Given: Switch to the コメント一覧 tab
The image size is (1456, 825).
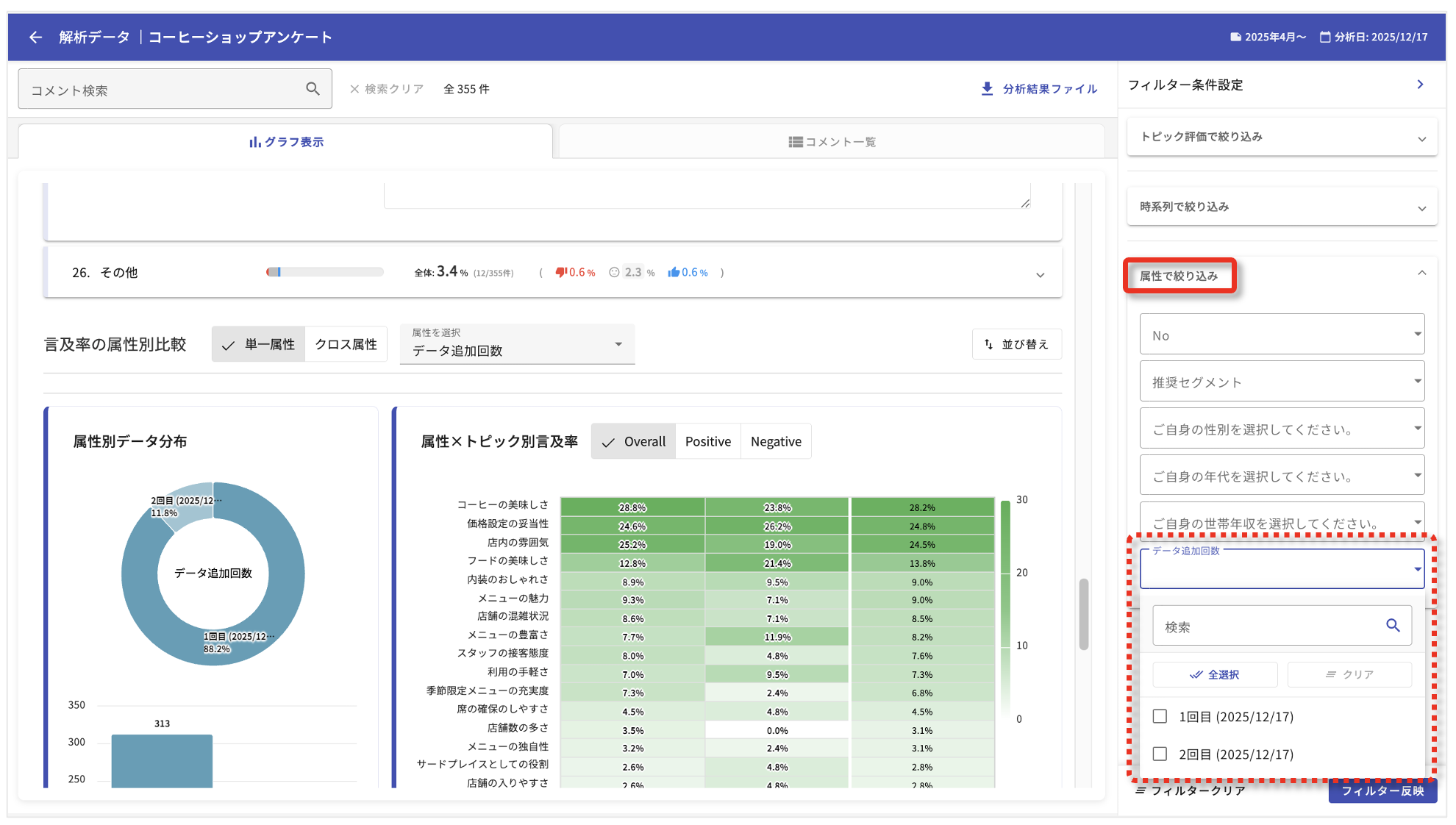Looking at the screenshot, I should click(x=832, y=142).
